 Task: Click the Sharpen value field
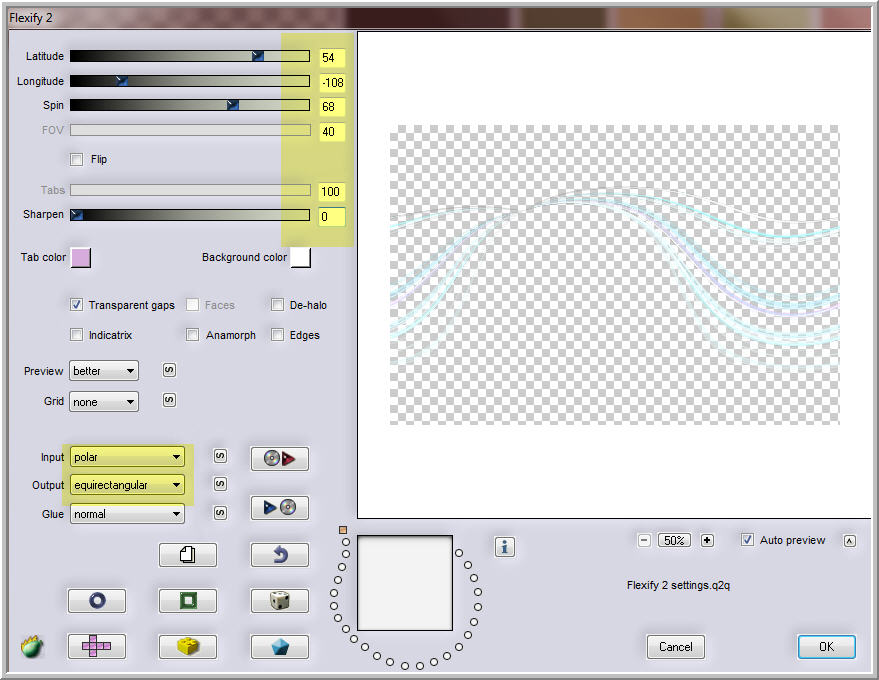point(332,217)
